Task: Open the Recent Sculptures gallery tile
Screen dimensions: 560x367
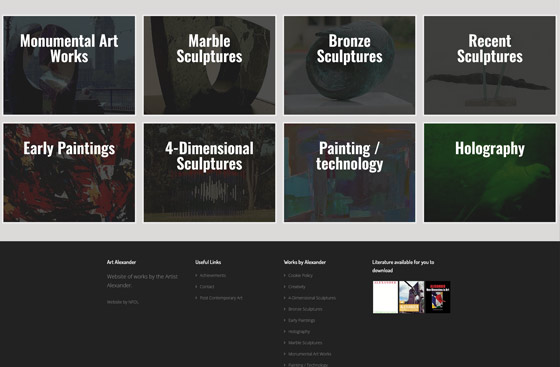Action: tap(490, 65)
